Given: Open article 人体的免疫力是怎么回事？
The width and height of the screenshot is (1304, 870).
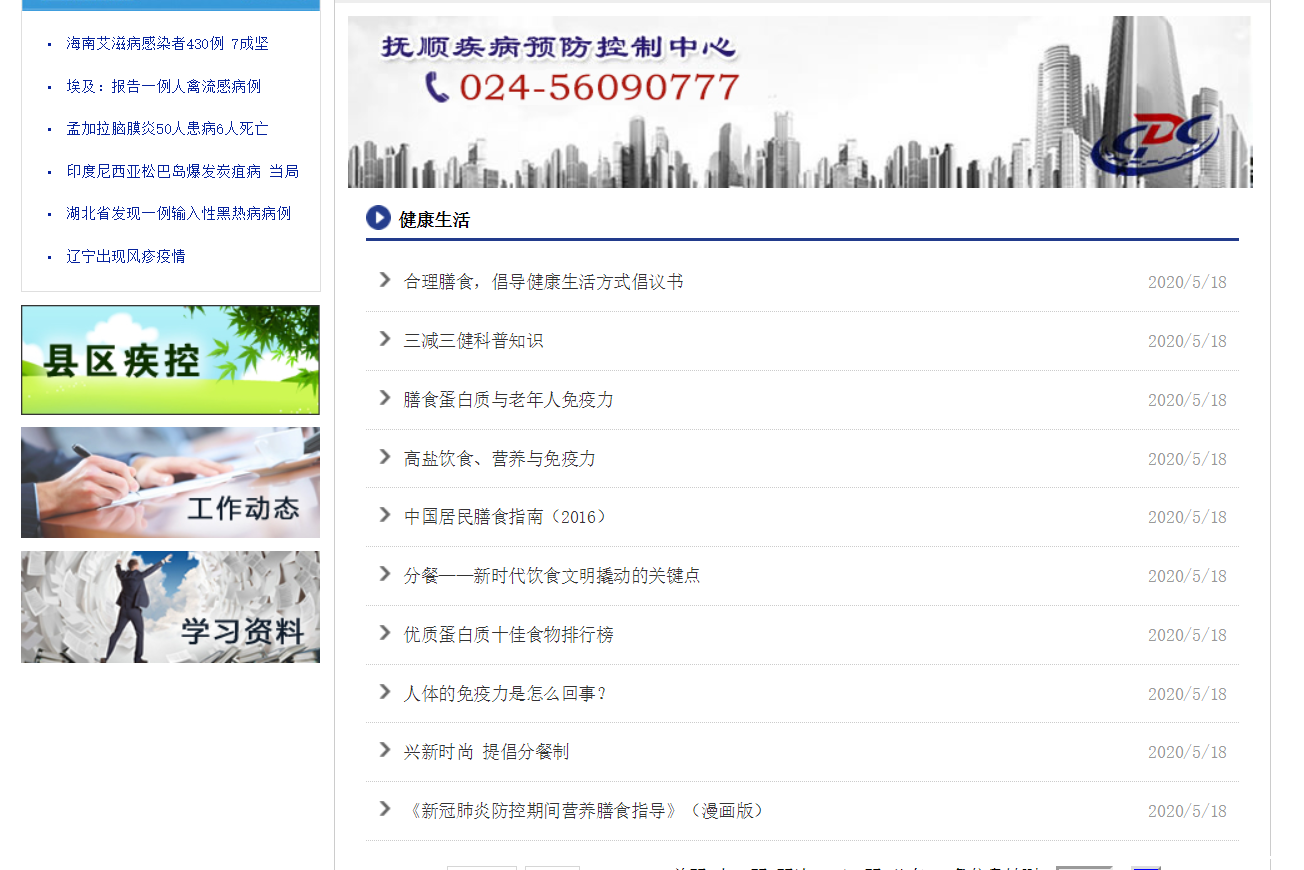Looking at the screenshot, I should coord(505,694).
